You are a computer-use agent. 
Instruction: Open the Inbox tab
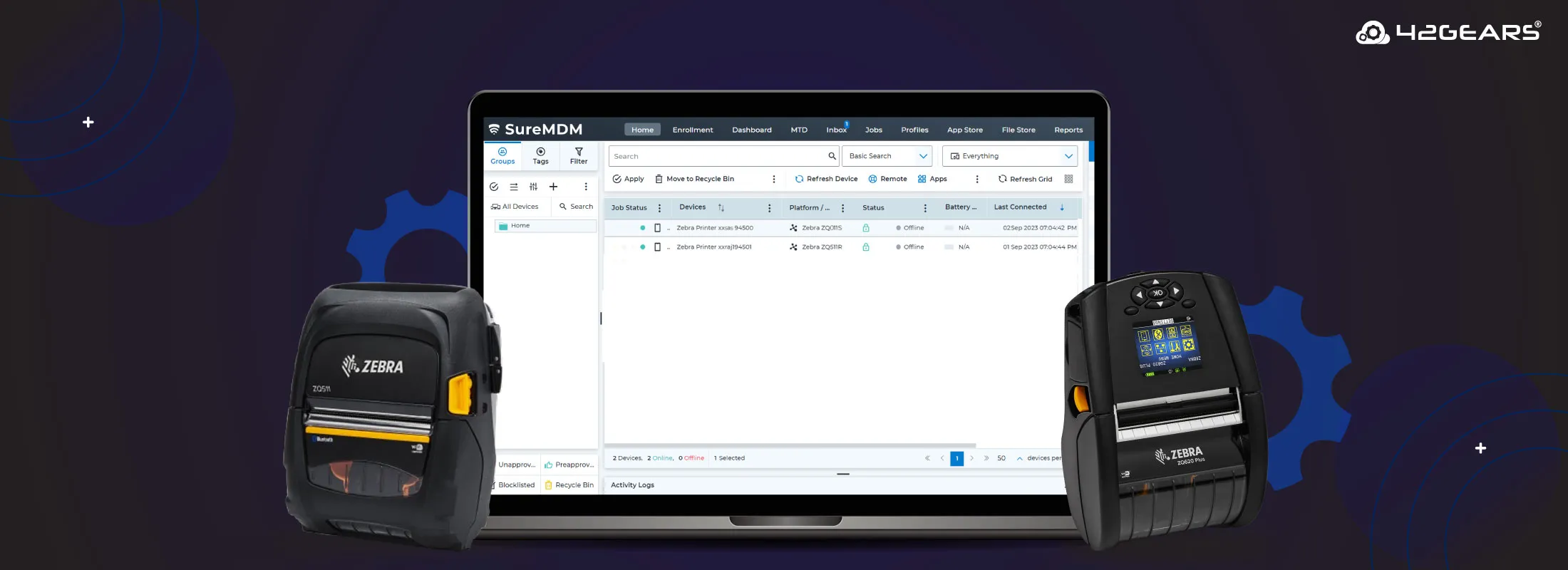(x=837, y=130)
